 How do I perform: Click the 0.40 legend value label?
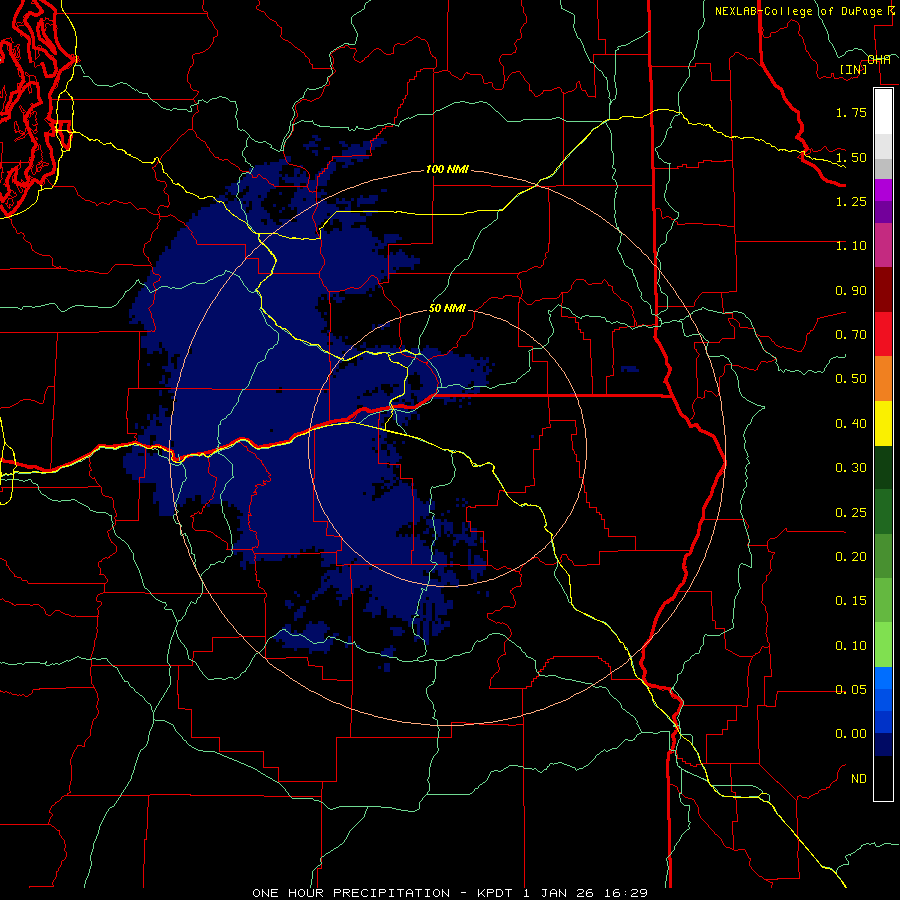[x=851, y=424]
